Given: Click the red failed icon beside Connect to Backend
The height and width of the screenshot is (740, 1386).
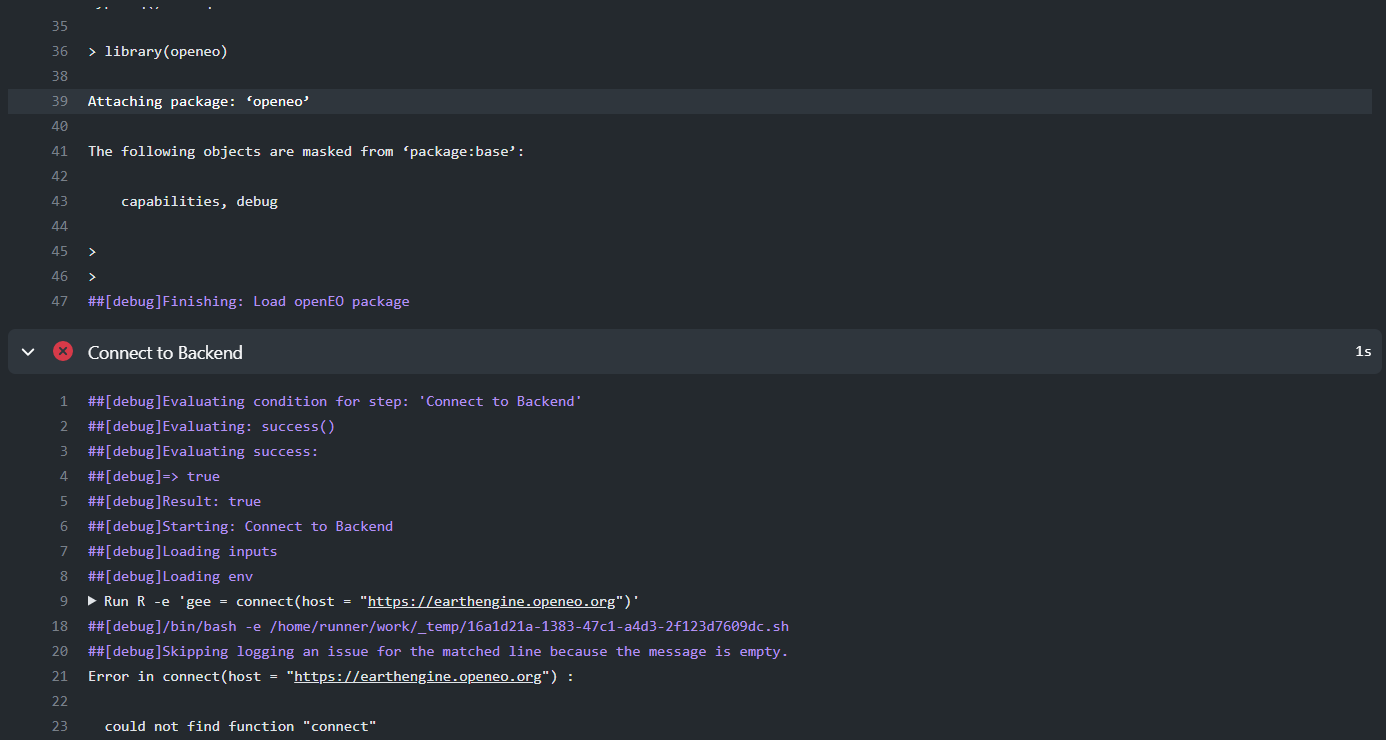Looking at the screenshot, I should tap(63, 352).
